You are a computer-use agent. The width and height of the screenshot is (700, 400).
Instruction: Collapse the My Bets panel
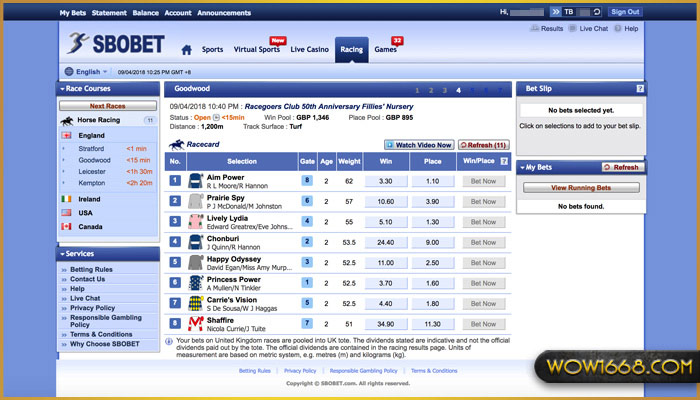[524, 167]
